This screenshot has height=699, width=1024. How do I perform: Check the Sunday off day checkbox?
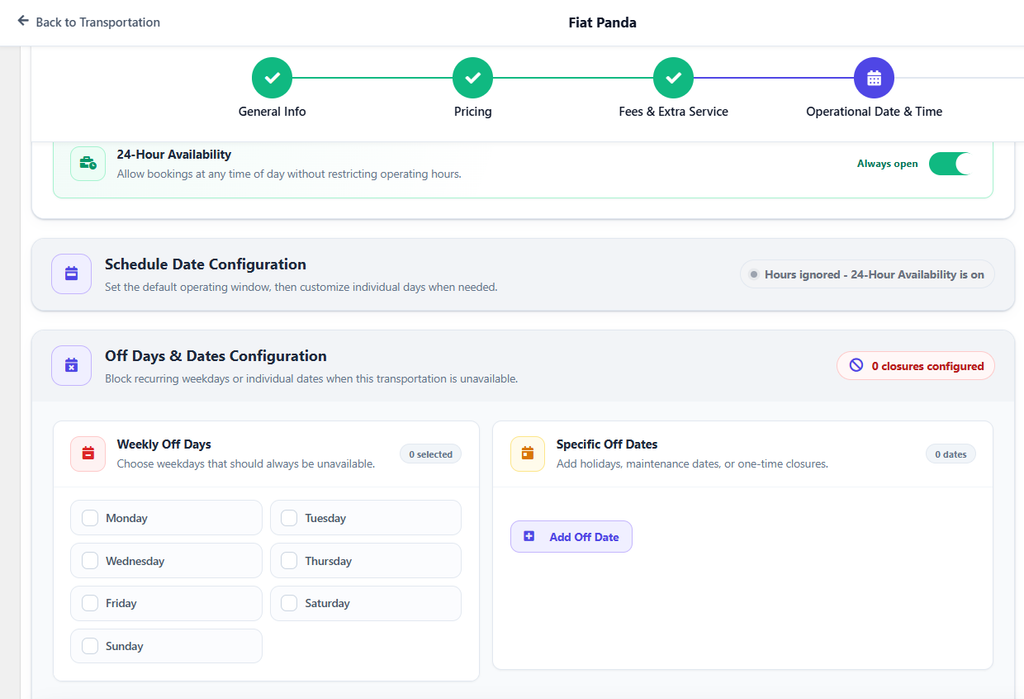click(x=90, y=646)
